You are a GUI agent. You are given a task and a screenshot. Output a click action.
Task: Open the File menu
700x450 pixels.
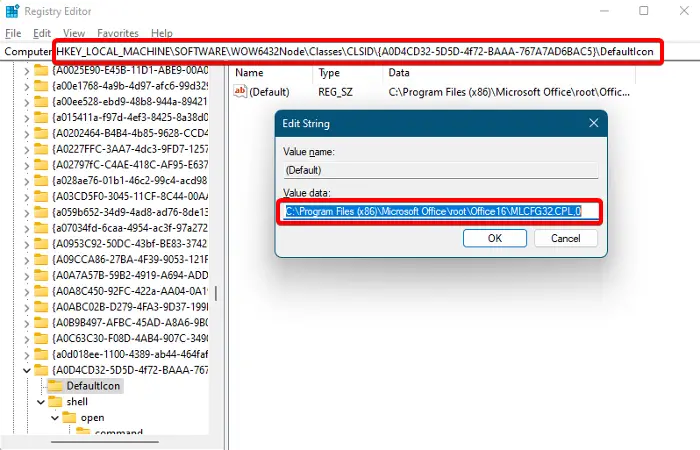[x=13, y=33]
